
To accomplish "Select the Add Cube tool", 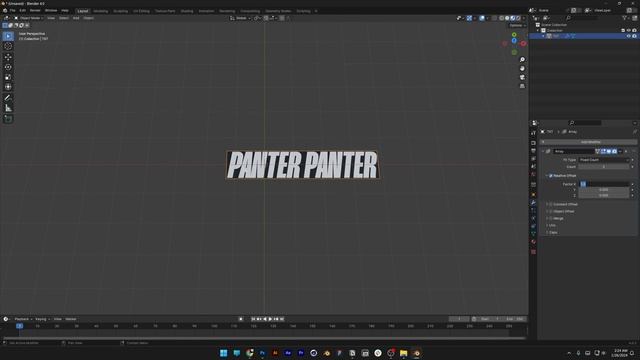I will (x=8, y=119).
